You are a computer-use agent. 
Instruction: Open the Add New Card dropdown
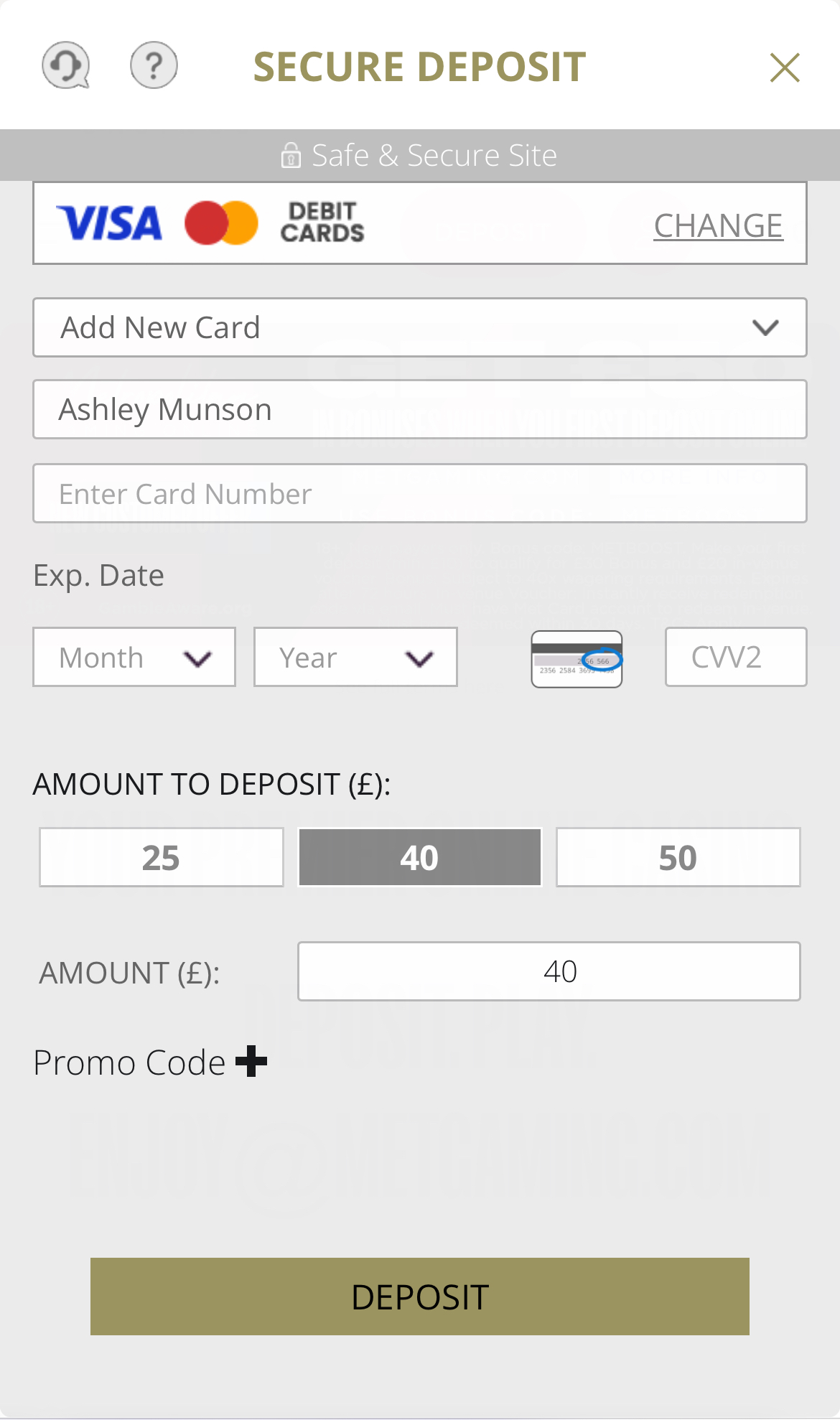pyautogui.click(x=419, y=327)
